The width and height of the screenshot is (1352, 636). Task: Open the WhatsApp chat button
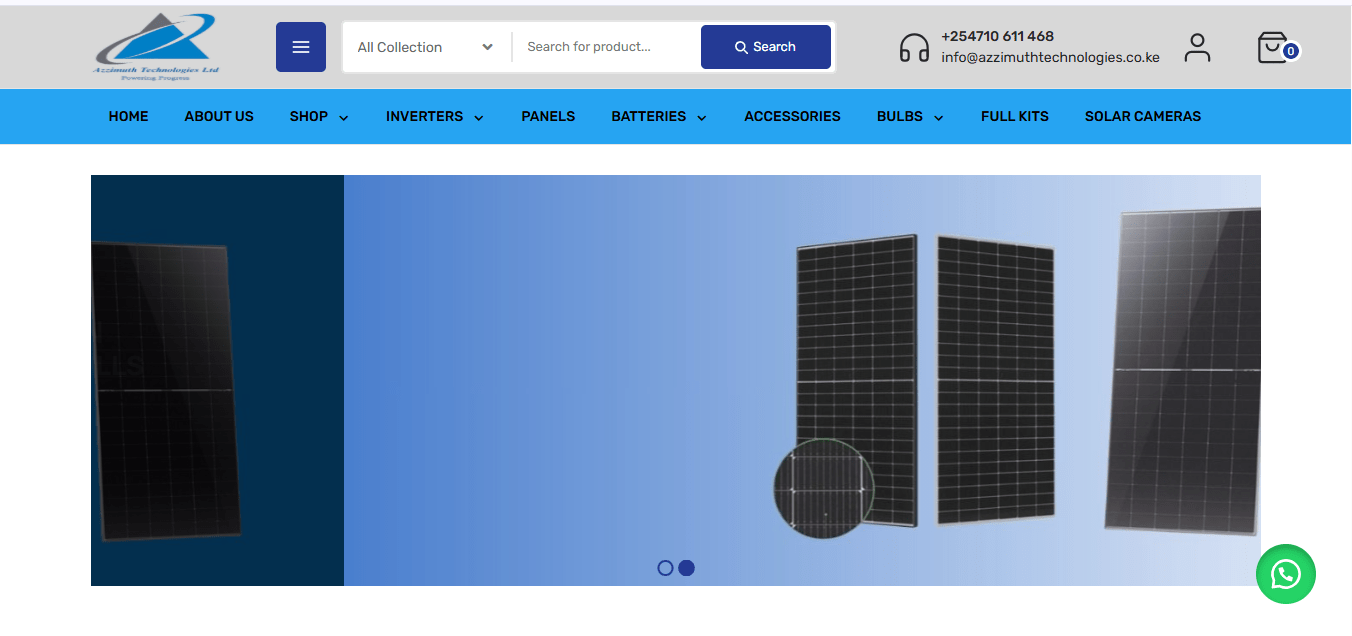pyautogui.click(x=1286, y=574)
